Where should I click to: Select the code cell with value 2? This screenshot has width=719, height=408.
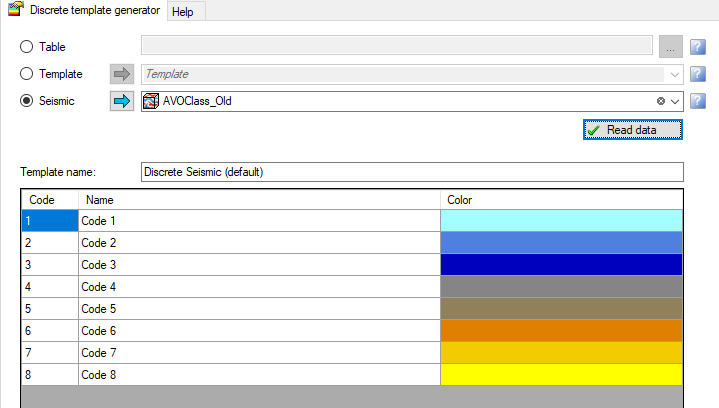pyautogui.click(x=50, y=243)
